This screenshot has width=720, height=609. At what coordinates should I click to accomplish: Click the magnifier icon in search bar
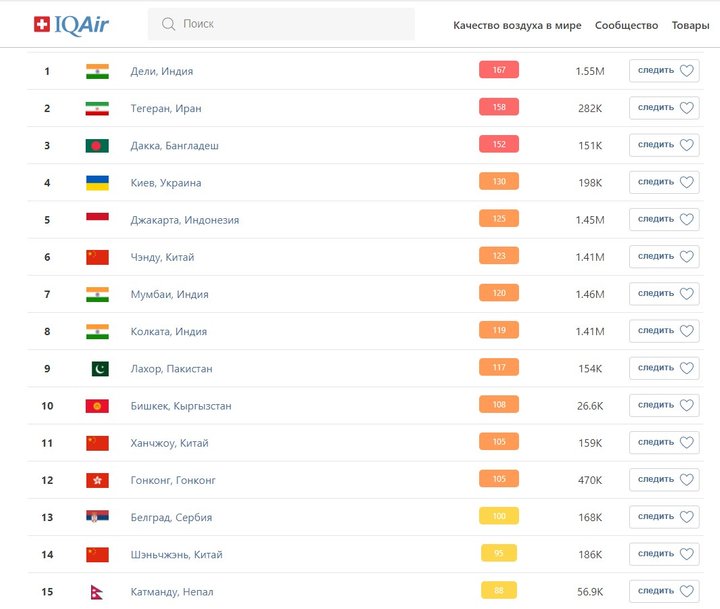168,24
